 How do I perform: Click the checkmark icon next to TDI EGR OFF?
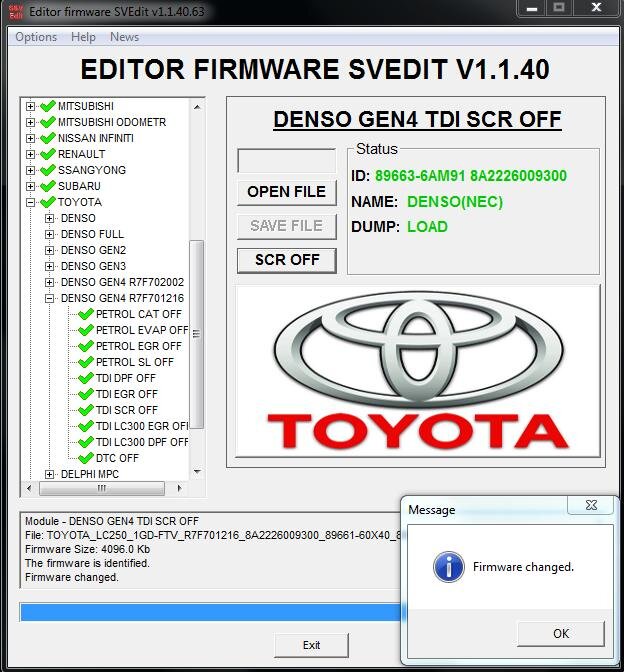point(86,394)
